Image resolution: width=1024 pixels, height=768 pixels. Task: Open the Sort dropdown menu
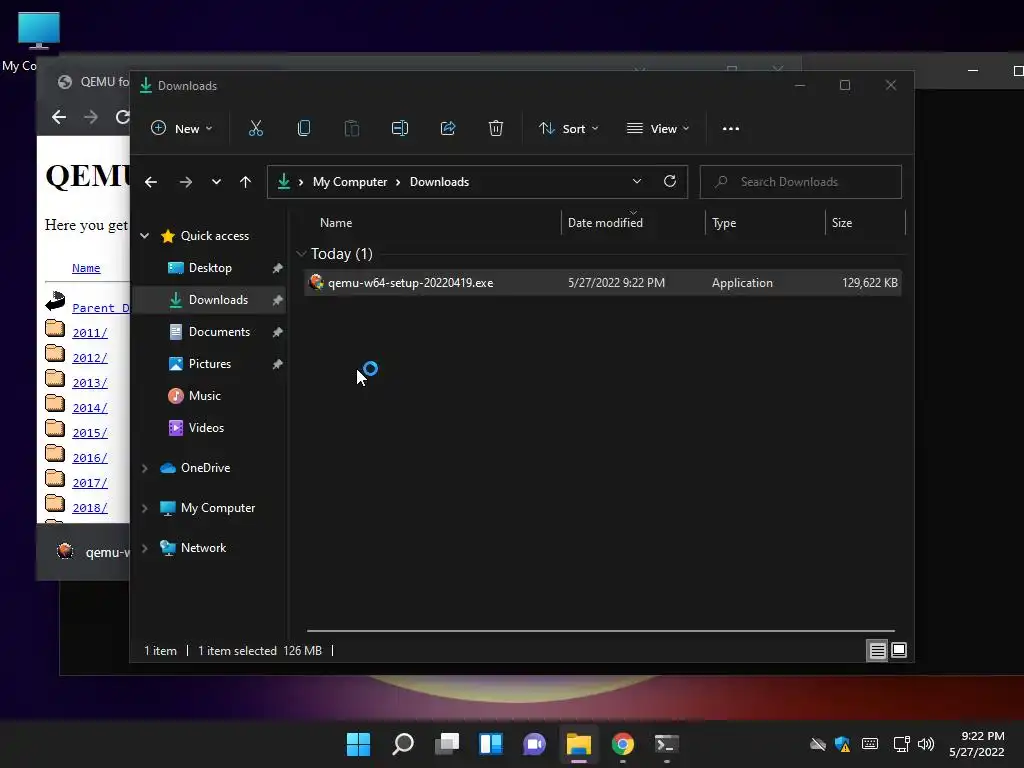[568, 129]
